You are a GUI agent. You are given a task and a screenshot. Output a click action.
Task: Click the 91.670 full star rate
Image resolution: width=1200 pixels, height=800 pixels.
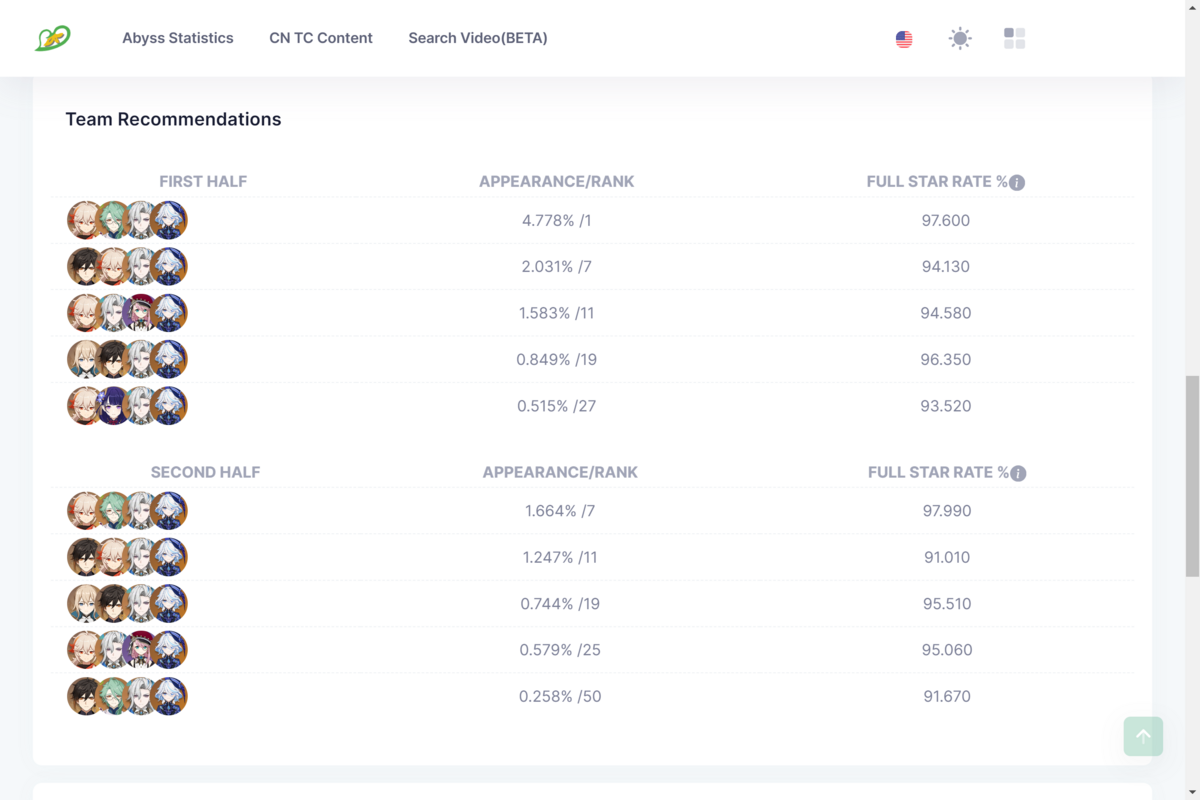(947, 697)
